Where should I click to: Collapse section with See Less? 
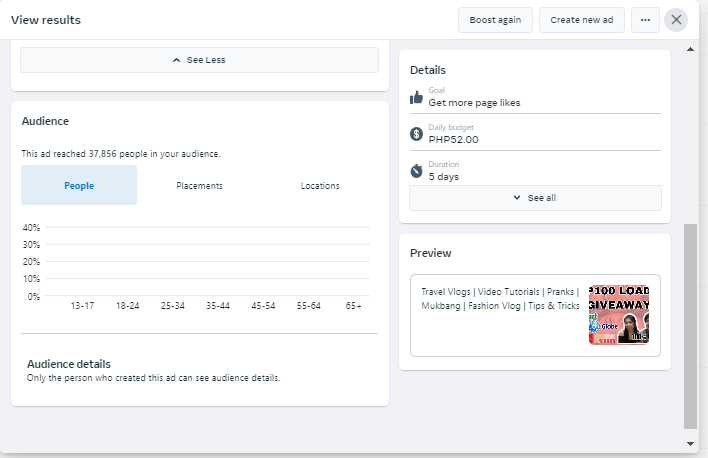click(200, 60)
